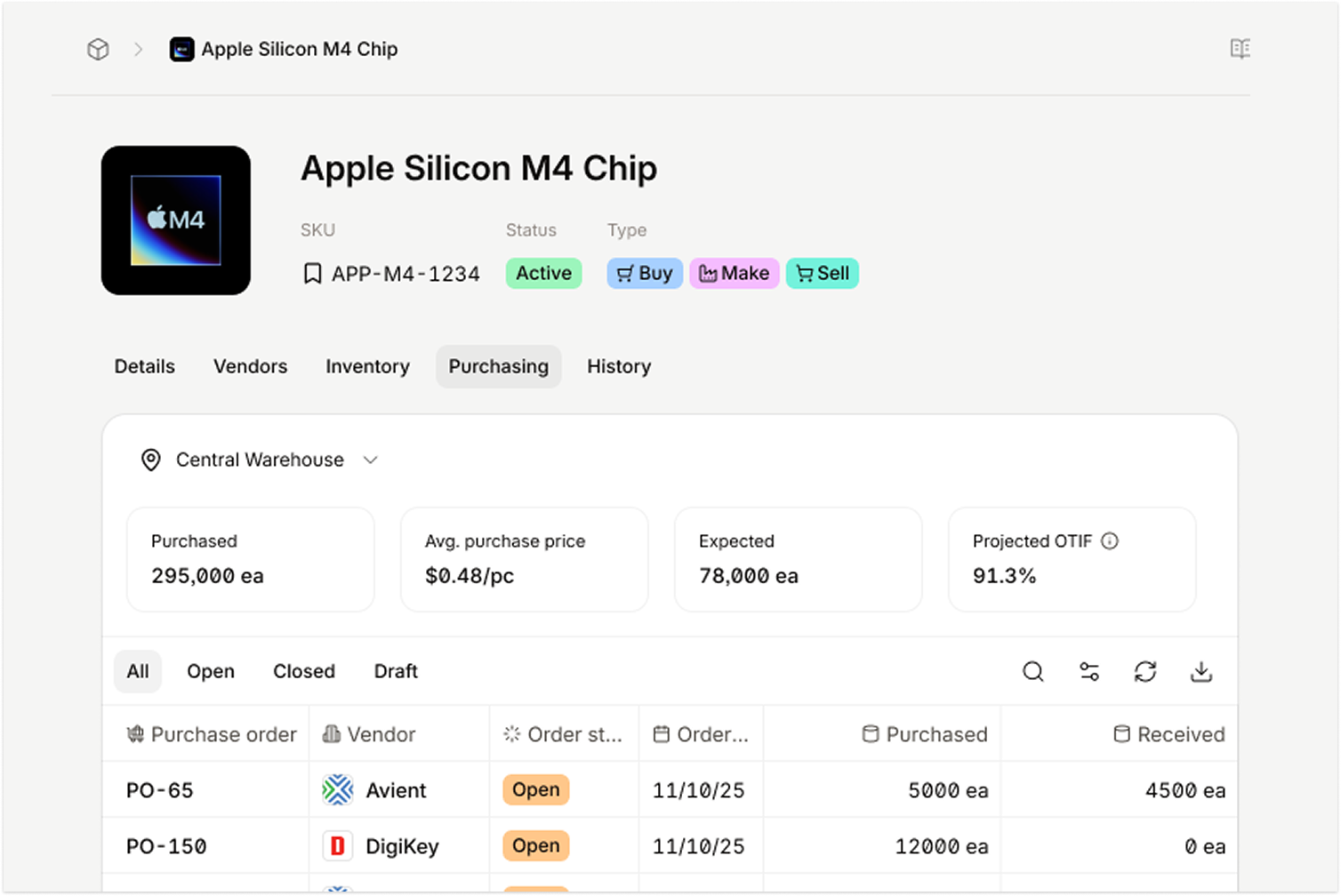The height and width of the screenshot is (896, 1341).
Task: Download the purchase orders table
Action: 1201,671
